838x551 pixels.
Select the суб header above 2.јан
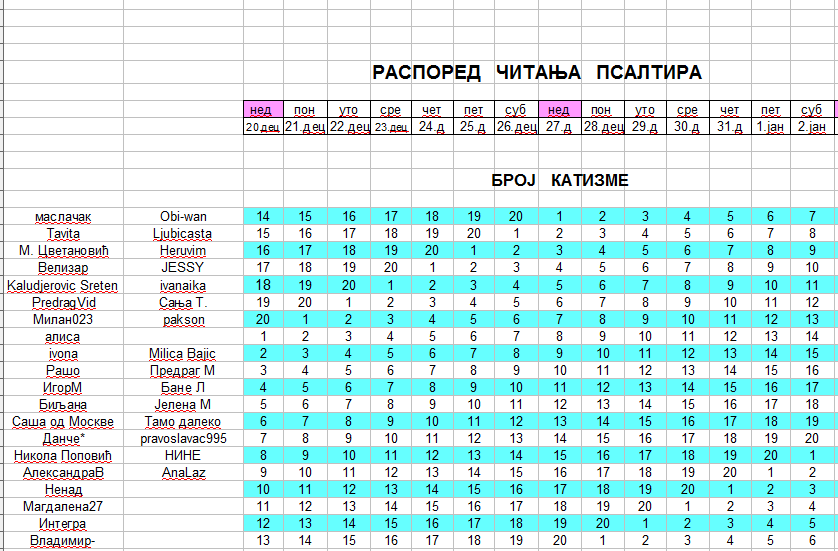pos(812,110)
